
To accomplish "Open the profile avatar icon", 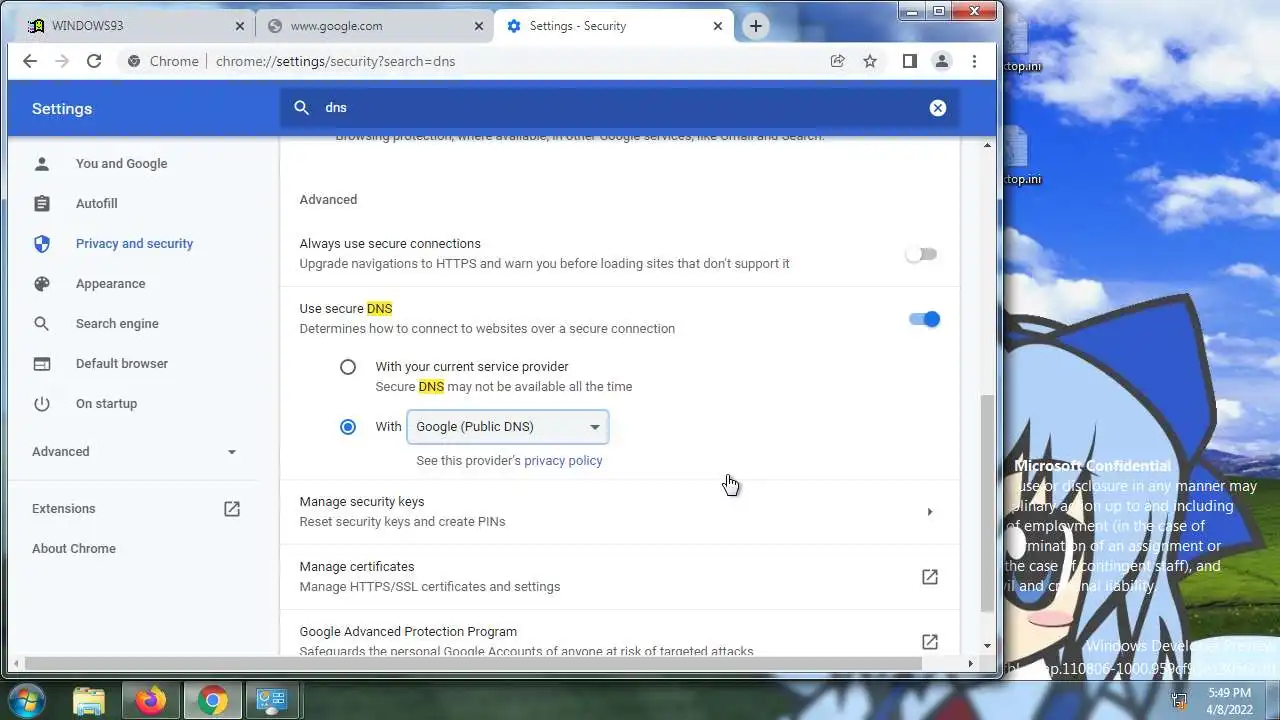I will click(x=942, y=61).
